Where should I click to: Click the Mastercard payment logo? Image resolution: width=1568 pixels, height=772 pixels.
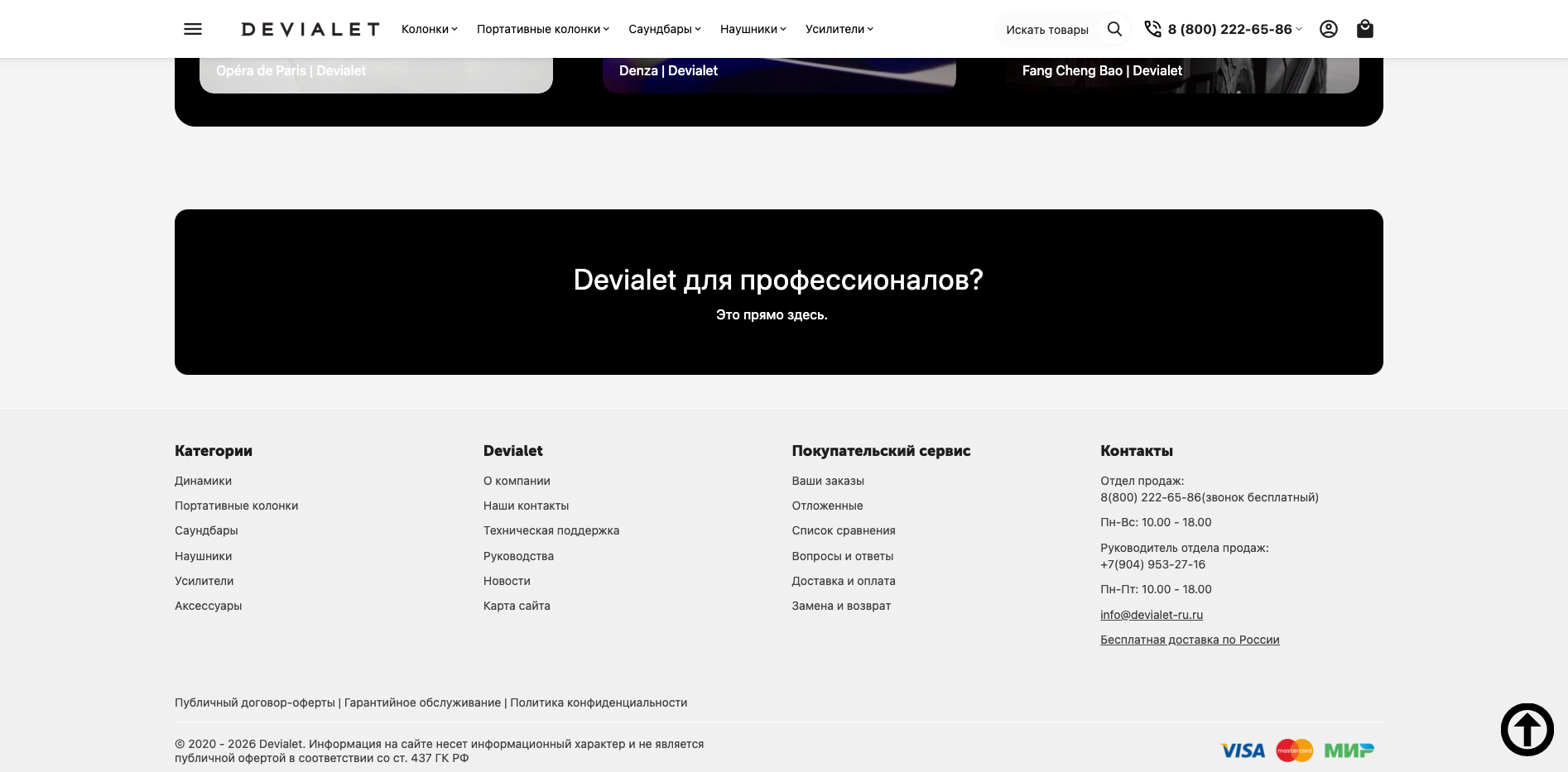(x=1295, y=750)
